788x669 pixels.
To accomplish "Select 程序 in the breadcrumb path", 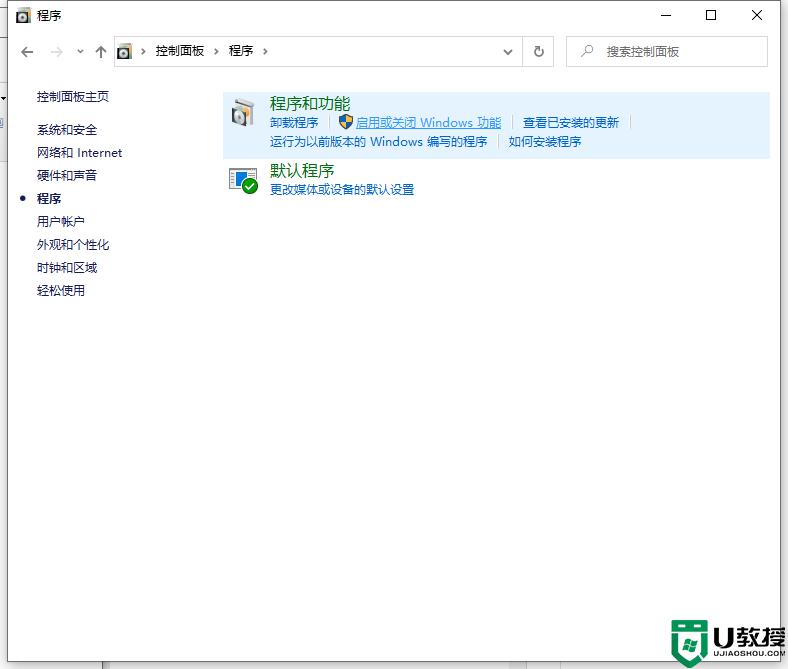I will pos(241,51).
